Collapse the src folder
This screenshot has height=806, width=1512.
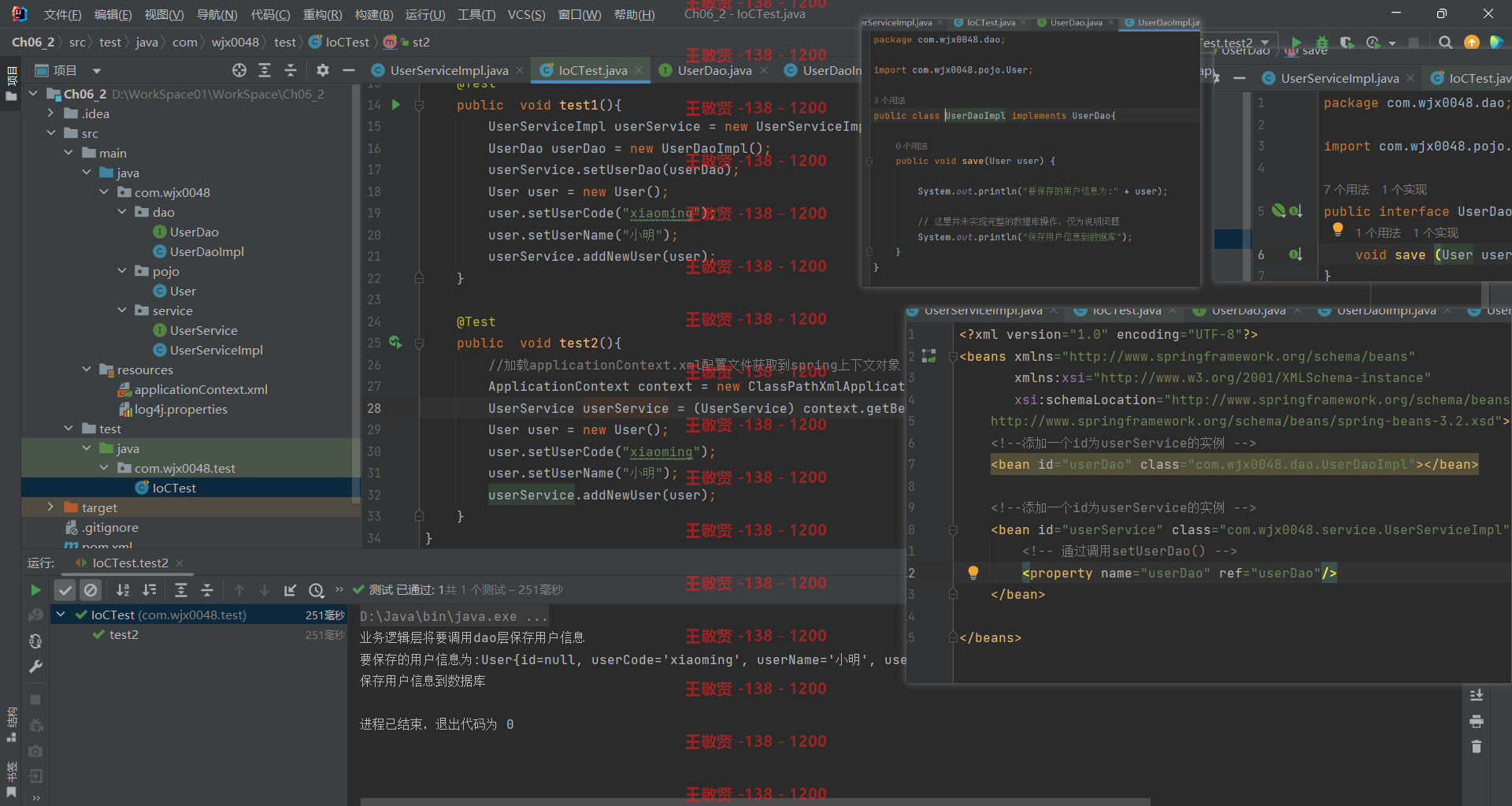[50, 133]
